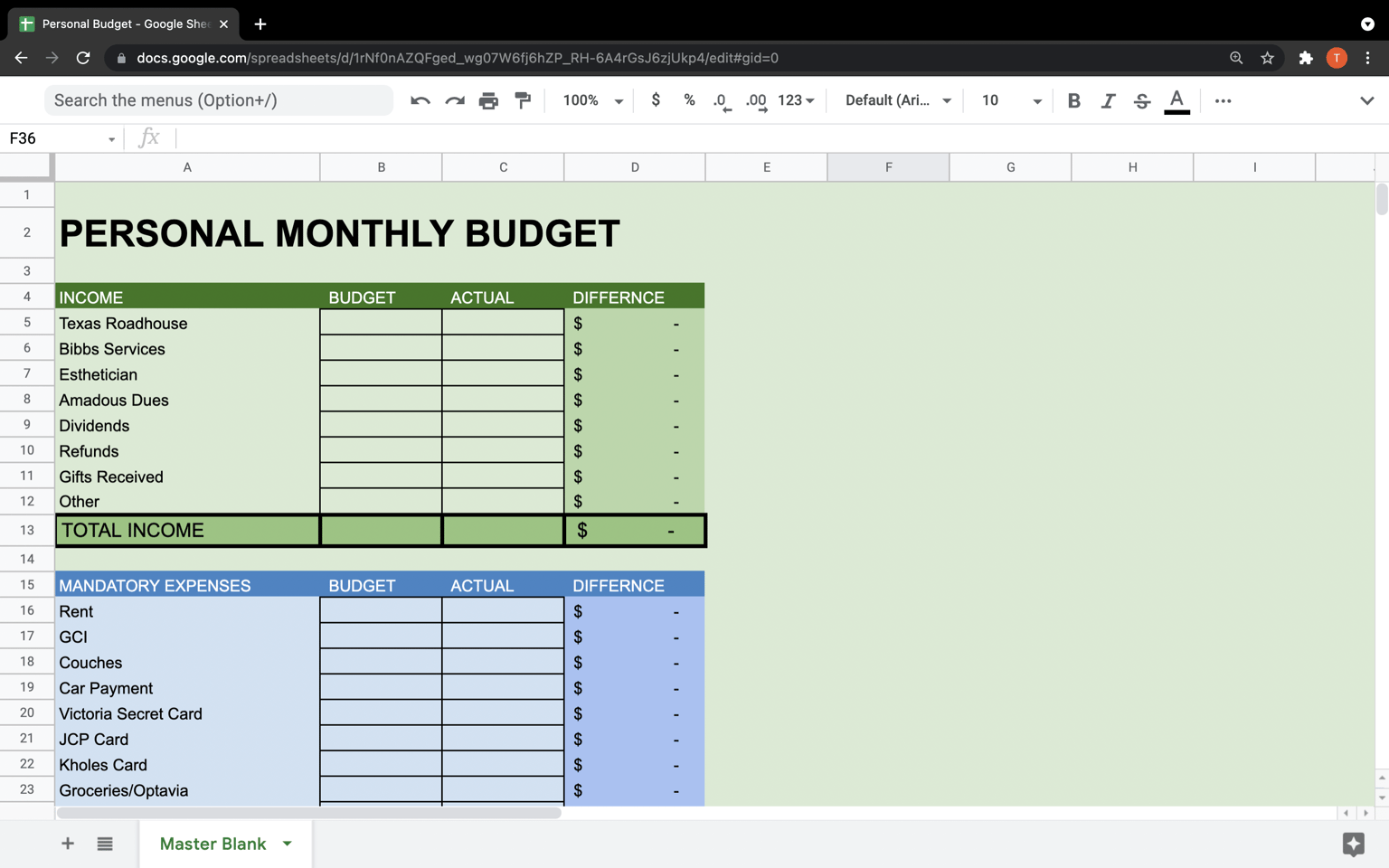Click the Budget cell for Rent
The image size is (1389, 868).
381,611
